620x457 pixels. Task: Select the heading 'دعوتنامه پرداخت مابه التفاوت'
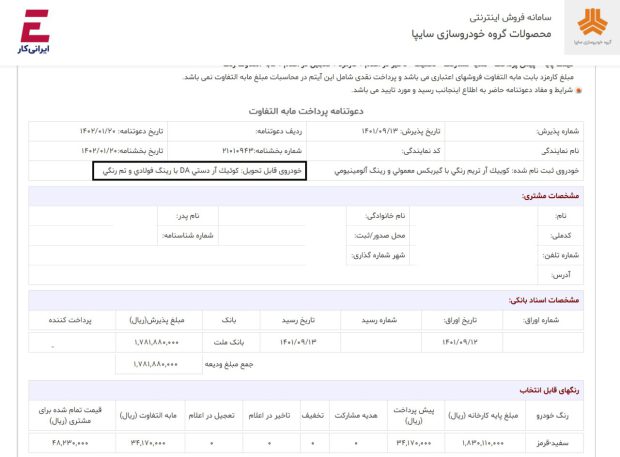point(306,111)
